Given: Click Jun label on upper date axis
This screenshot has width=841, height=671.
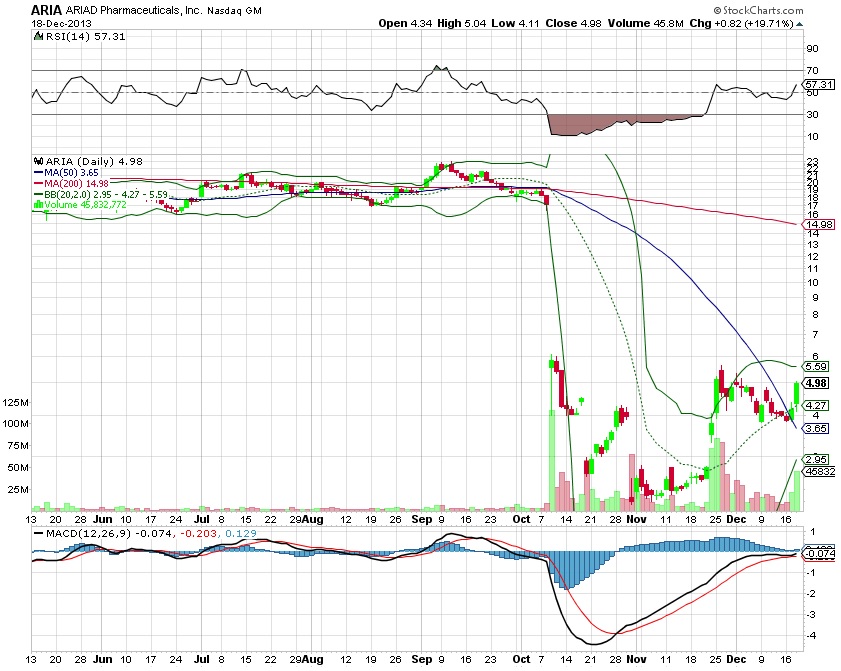Looking at the screenshot, I should coord(102,519).
